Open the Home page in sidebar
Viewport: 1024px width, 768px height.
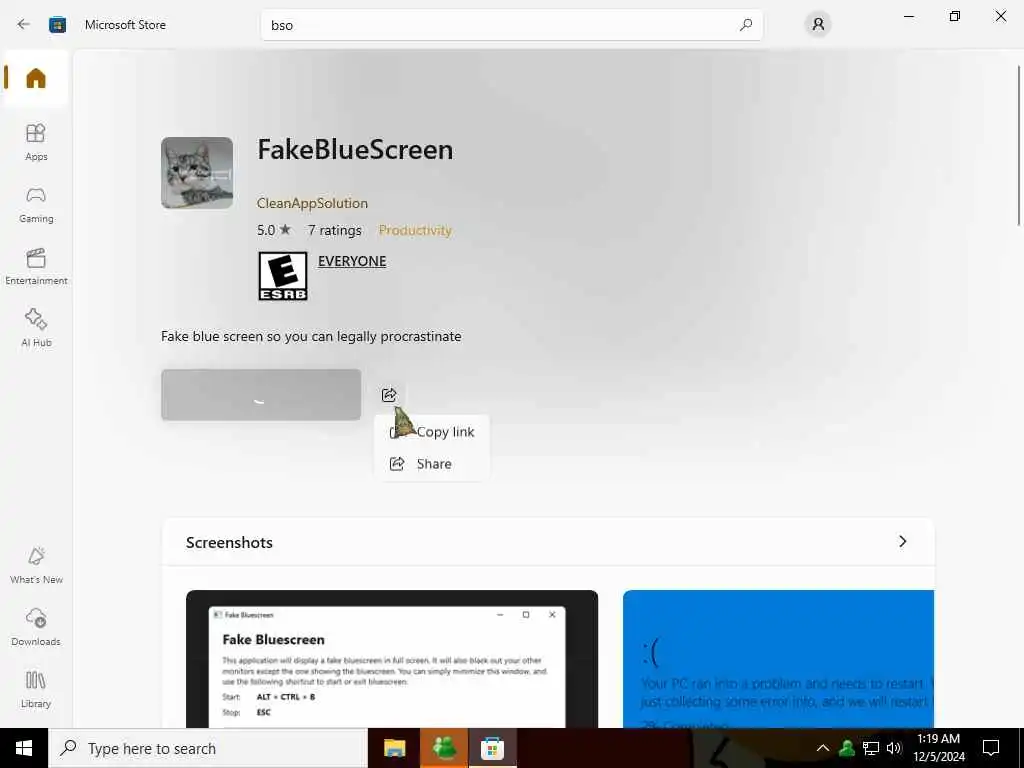pos(36,78)
